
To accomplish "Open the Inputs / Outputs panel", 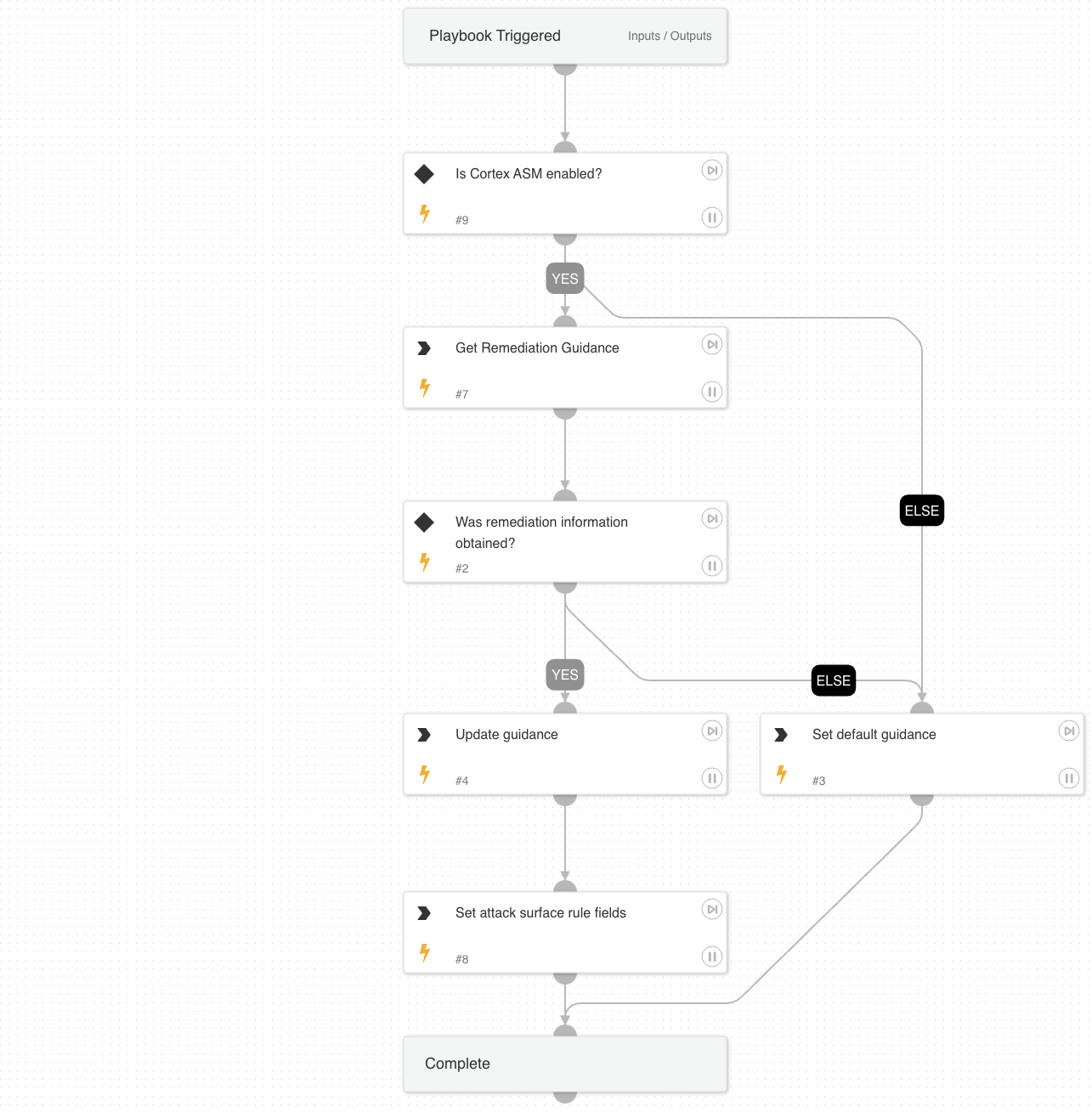I will click(670, 36).
